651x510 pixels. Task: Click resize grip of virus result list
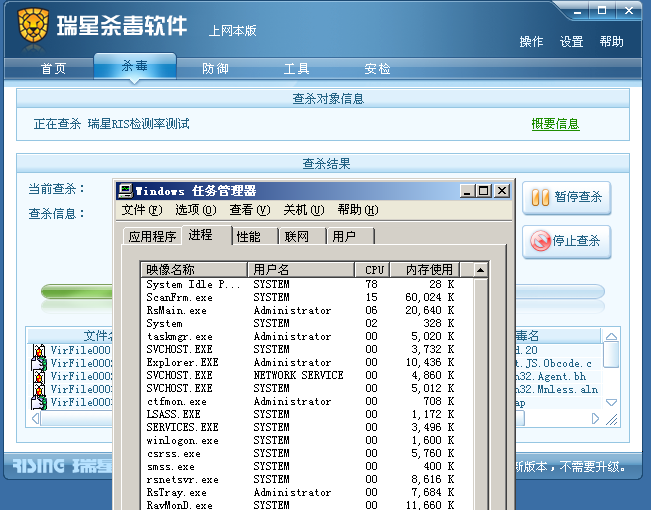coord(612,419)
